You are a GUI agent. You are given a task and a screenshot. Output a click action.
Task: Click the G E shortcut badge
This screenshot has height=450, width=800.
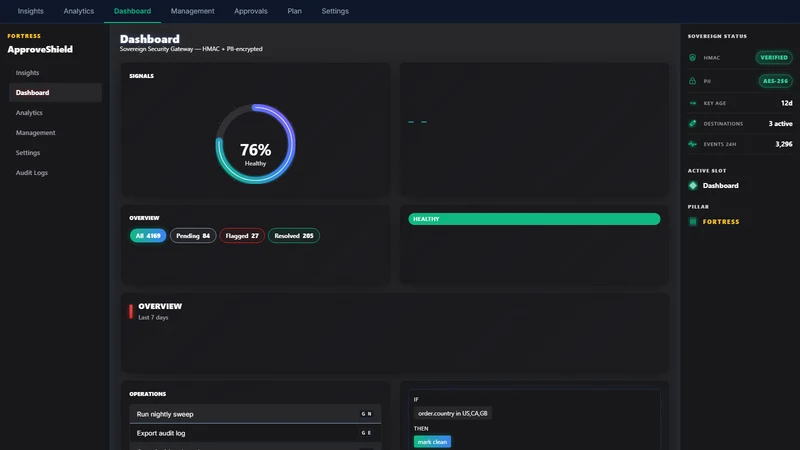[x=366, y=433]
